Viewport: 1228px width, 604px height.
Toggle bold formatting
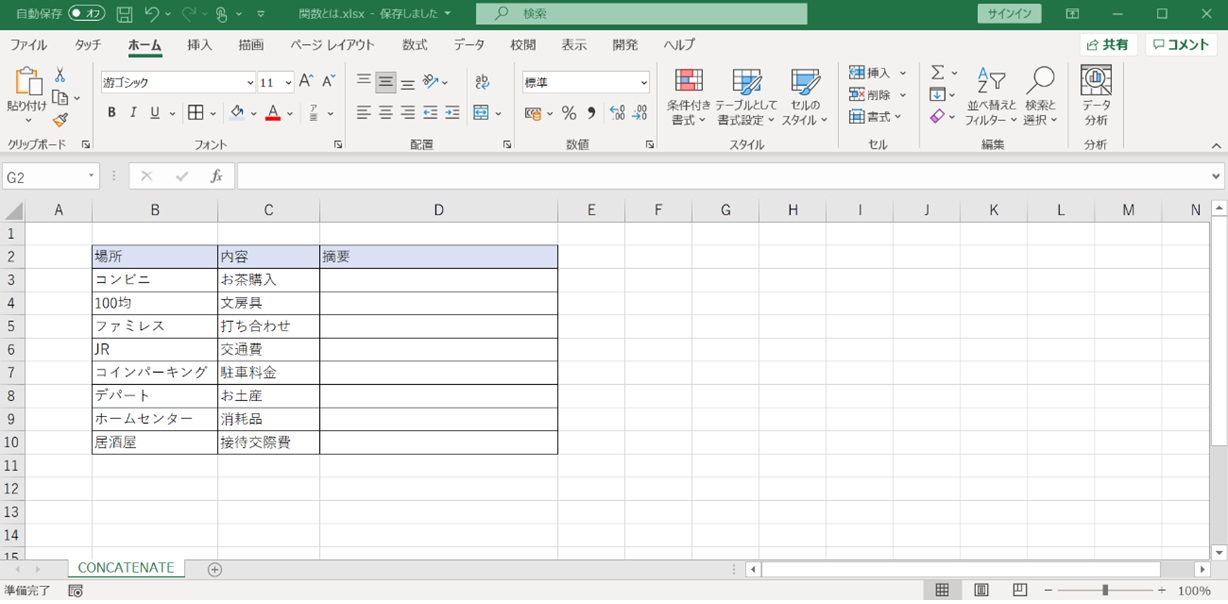point(111,113)
